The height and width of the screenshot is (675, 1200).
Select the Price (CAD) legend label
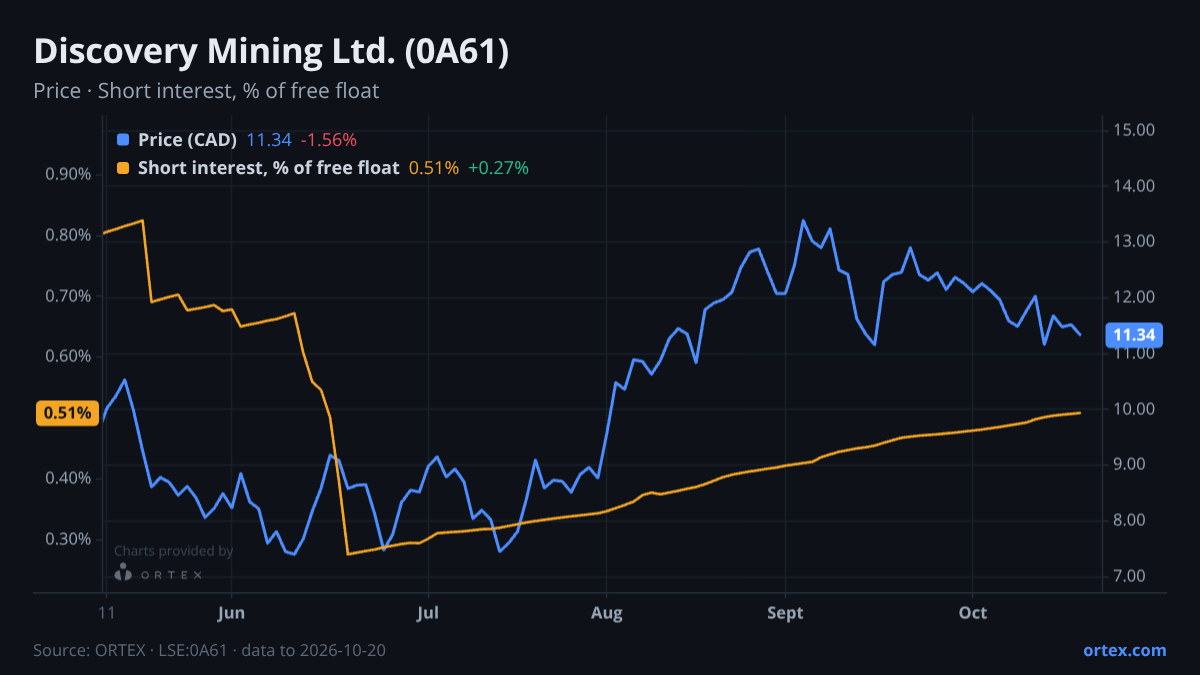(187, 140)
